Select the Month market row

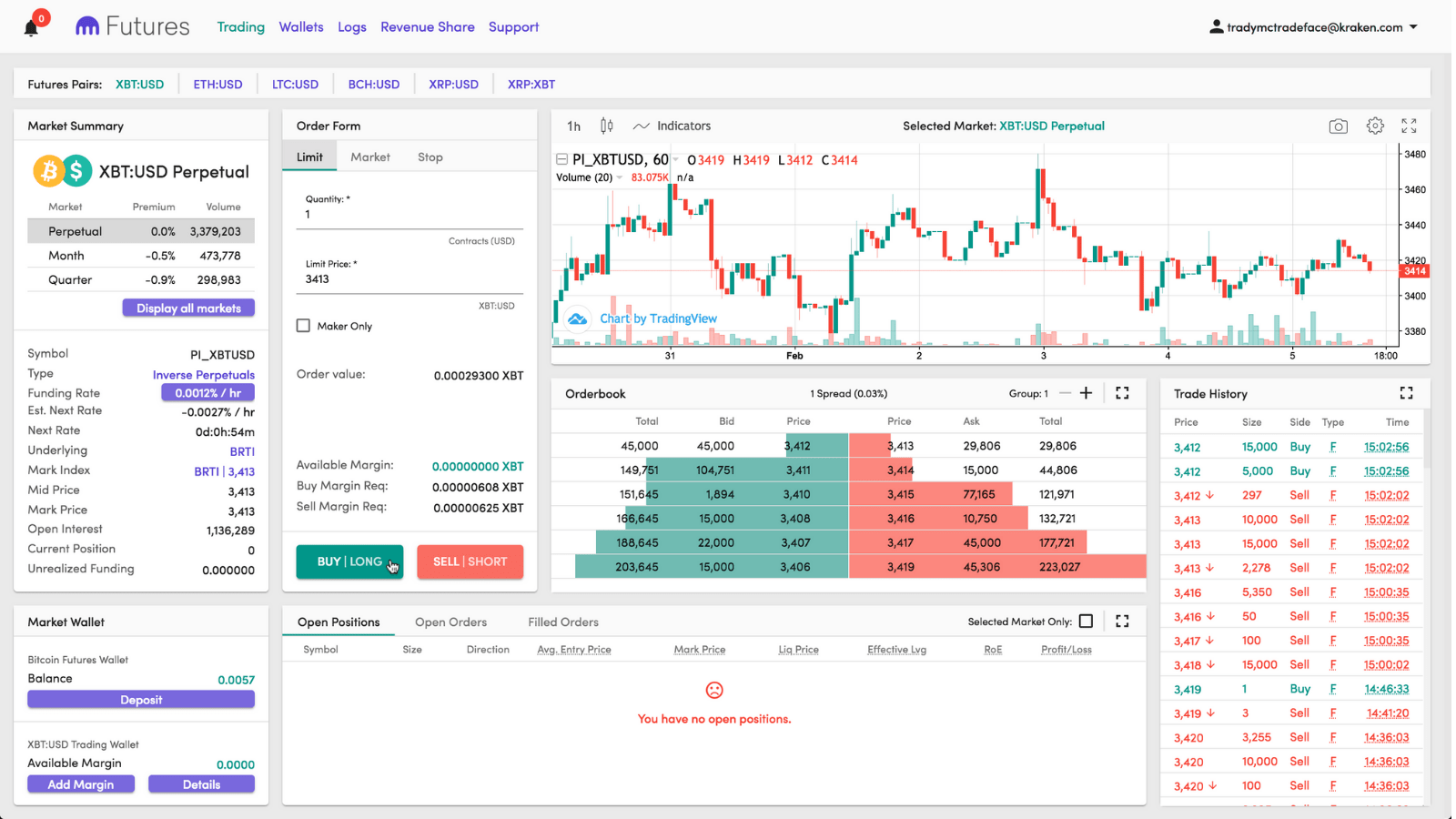tap(141, 256)
